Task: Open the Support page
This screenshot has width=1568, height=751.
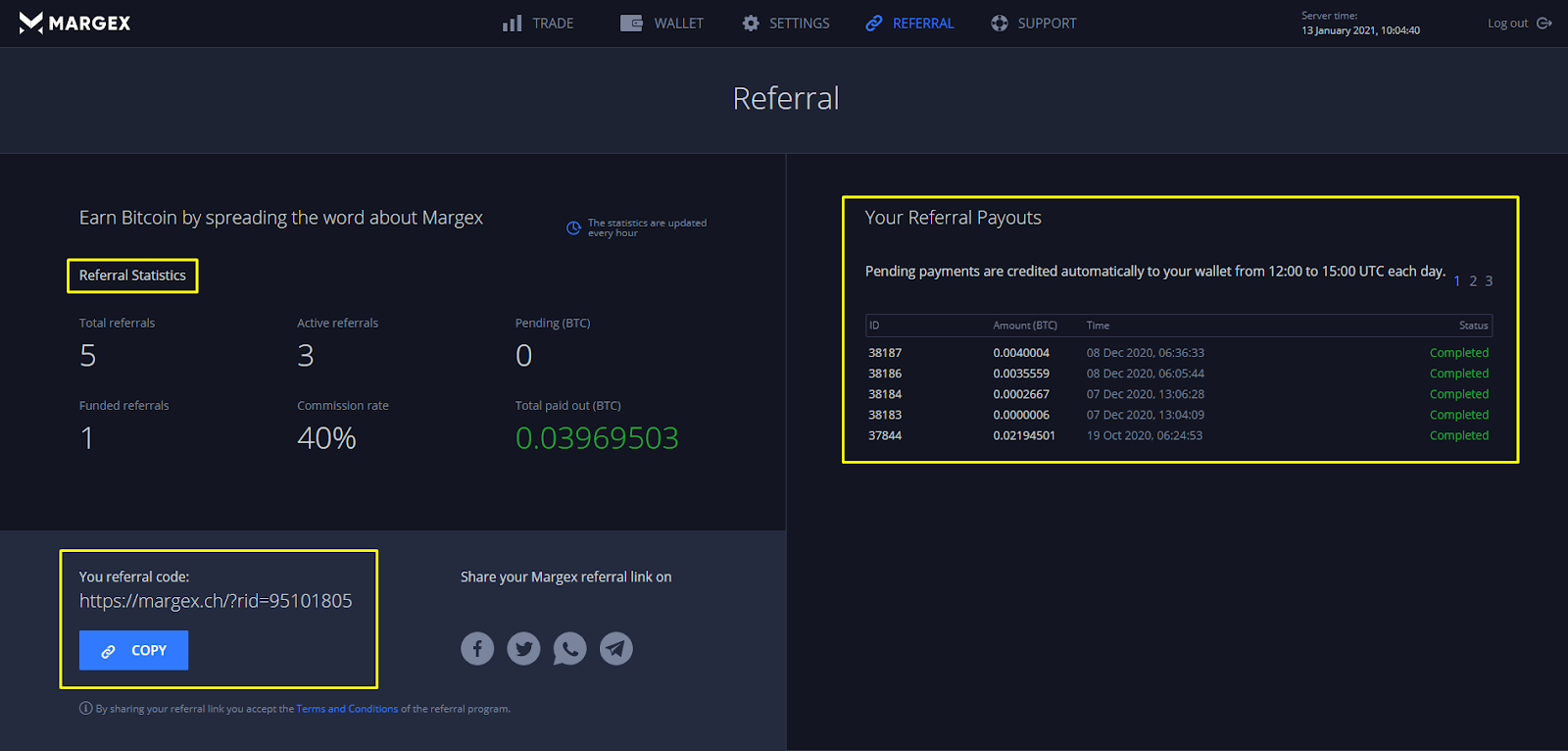Action: 1034,24
